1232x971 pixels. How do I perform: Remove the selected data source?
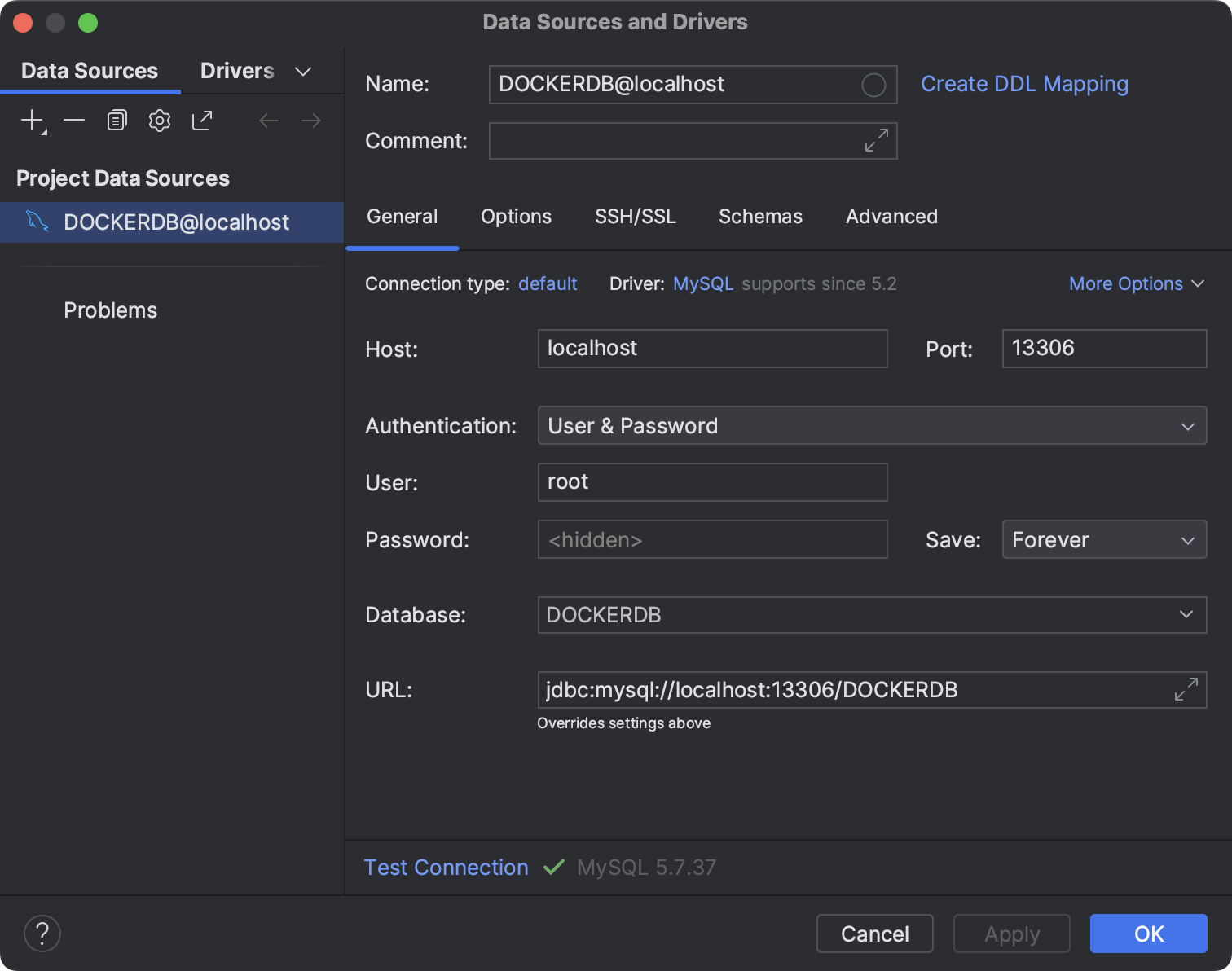click(x=74, y=120)
